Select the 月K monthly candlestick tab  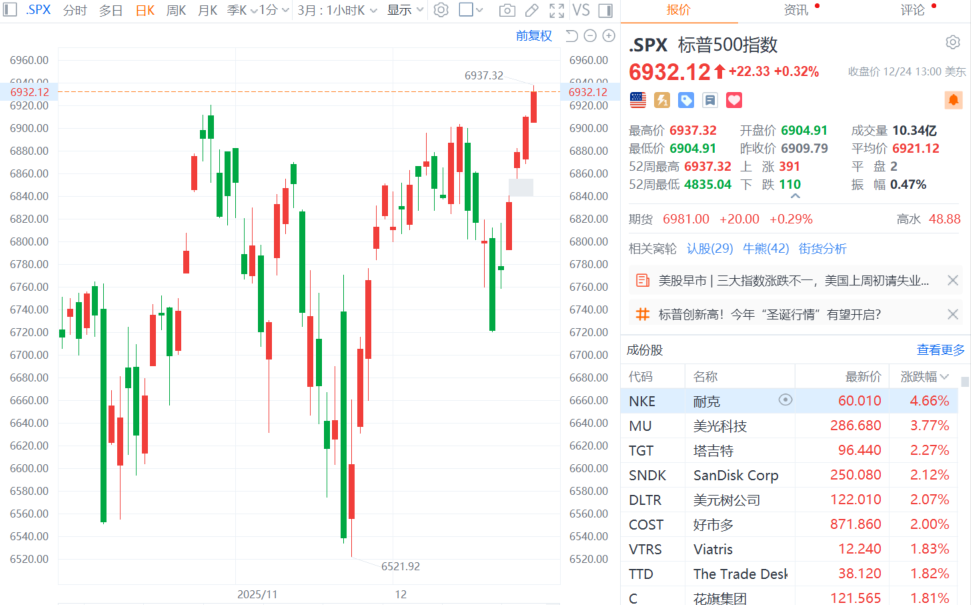(x=207, y=10)
